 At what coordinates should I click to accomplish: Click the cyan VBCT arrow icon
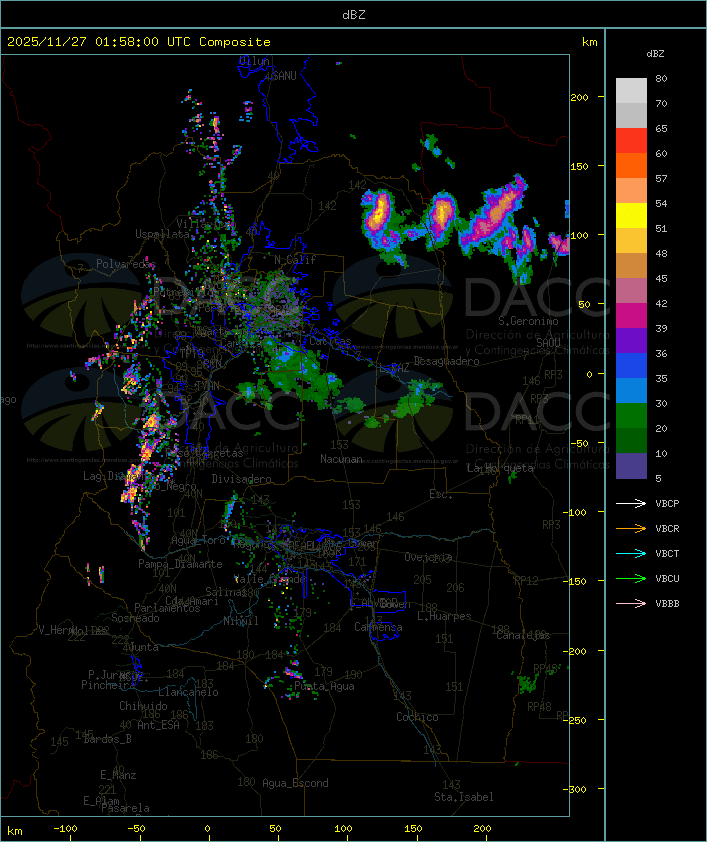631,553
